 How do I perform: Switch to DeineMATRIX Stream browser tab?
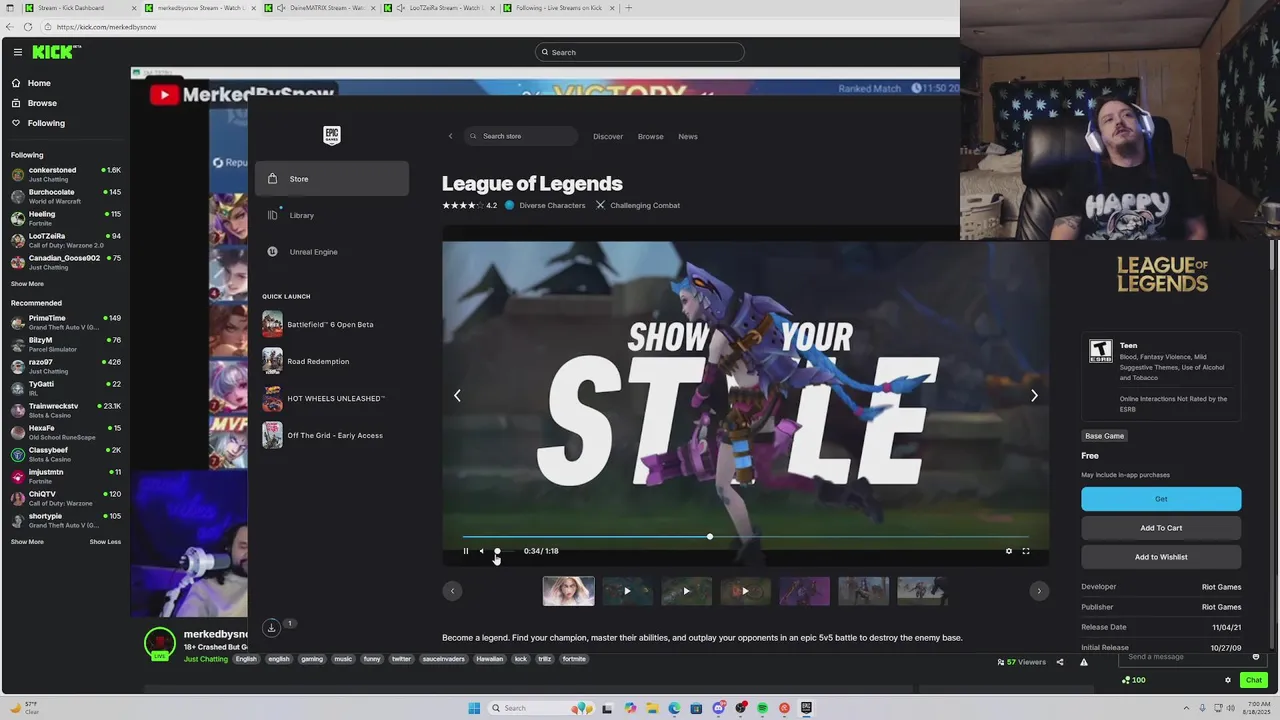click(x=320, y=8)
